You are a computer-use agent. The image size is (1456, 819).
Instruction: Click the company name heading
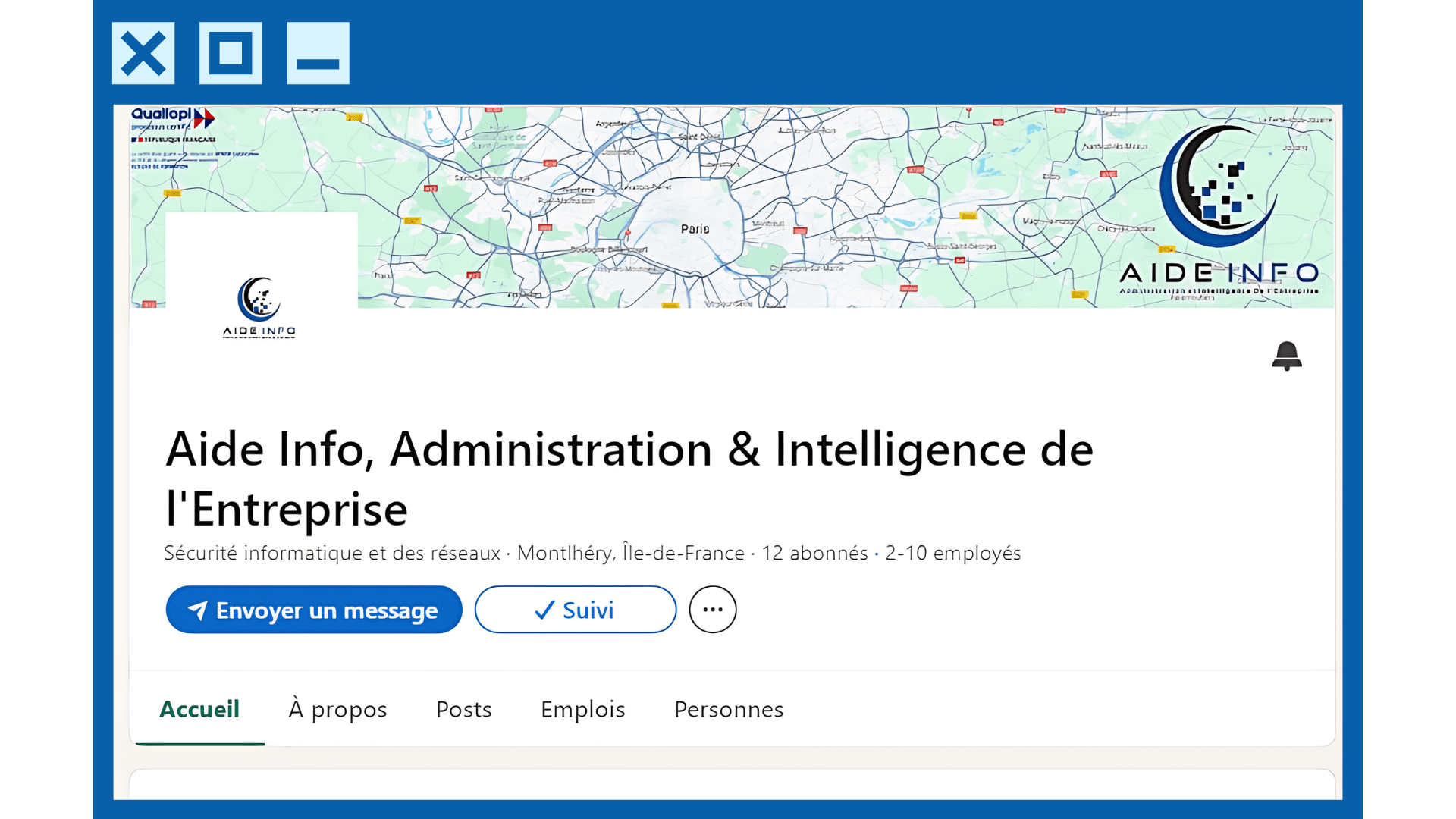[629, 479]
